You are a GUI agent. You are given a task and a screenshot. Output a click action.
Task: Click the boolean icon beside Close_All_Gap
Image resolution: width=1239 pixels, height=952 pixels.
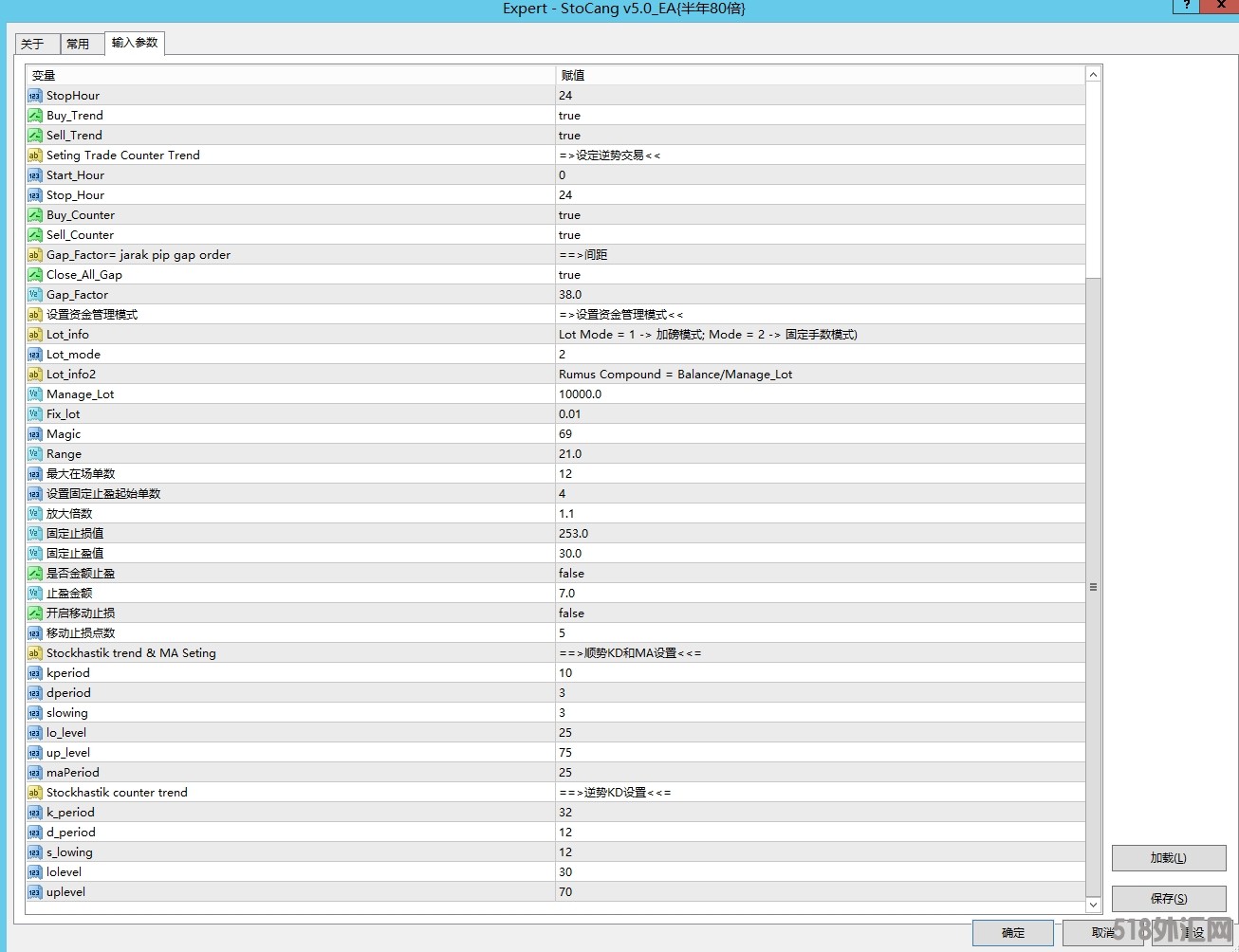tap(35, 275)
